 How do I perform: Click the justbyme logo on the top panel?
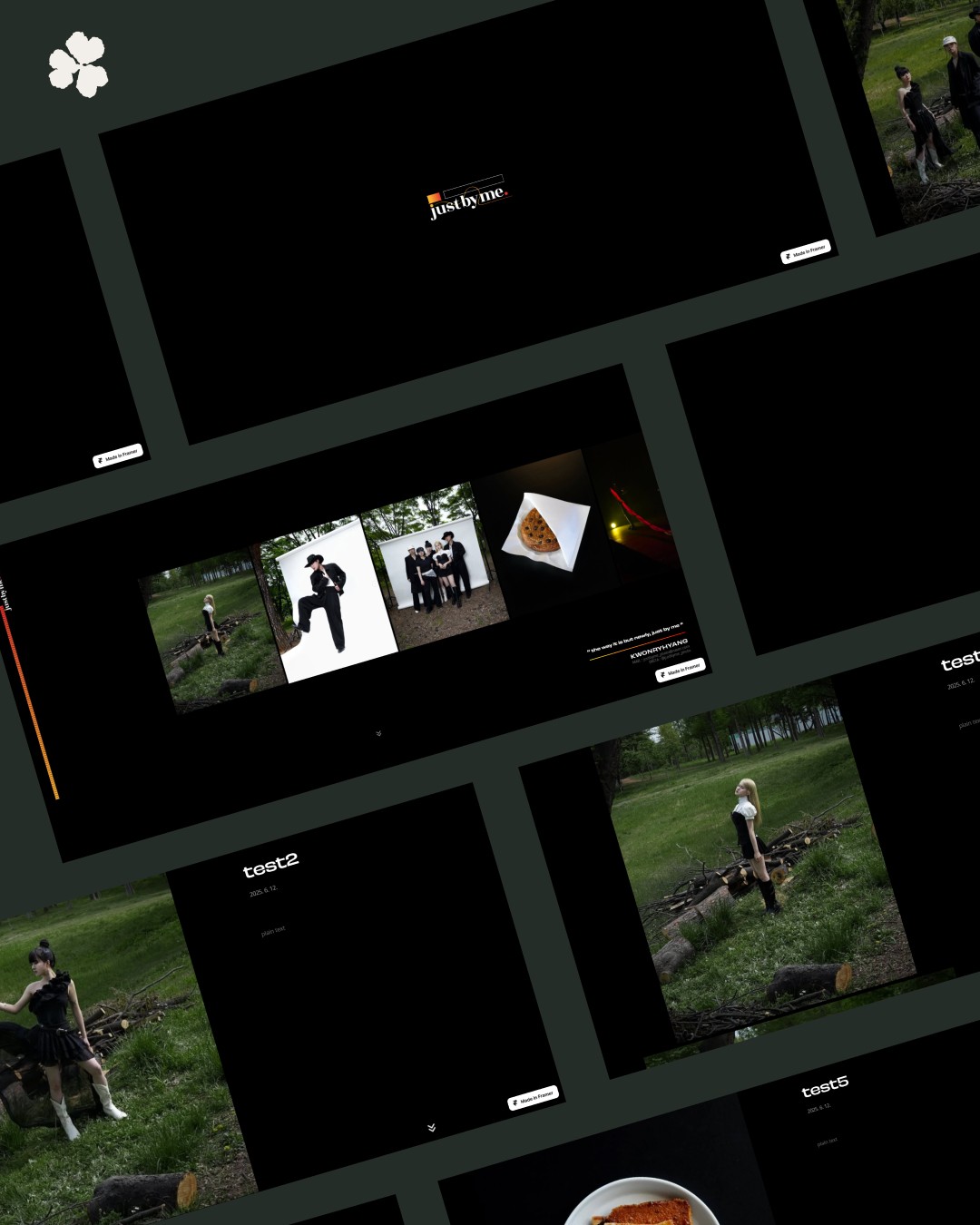[467, 198]
